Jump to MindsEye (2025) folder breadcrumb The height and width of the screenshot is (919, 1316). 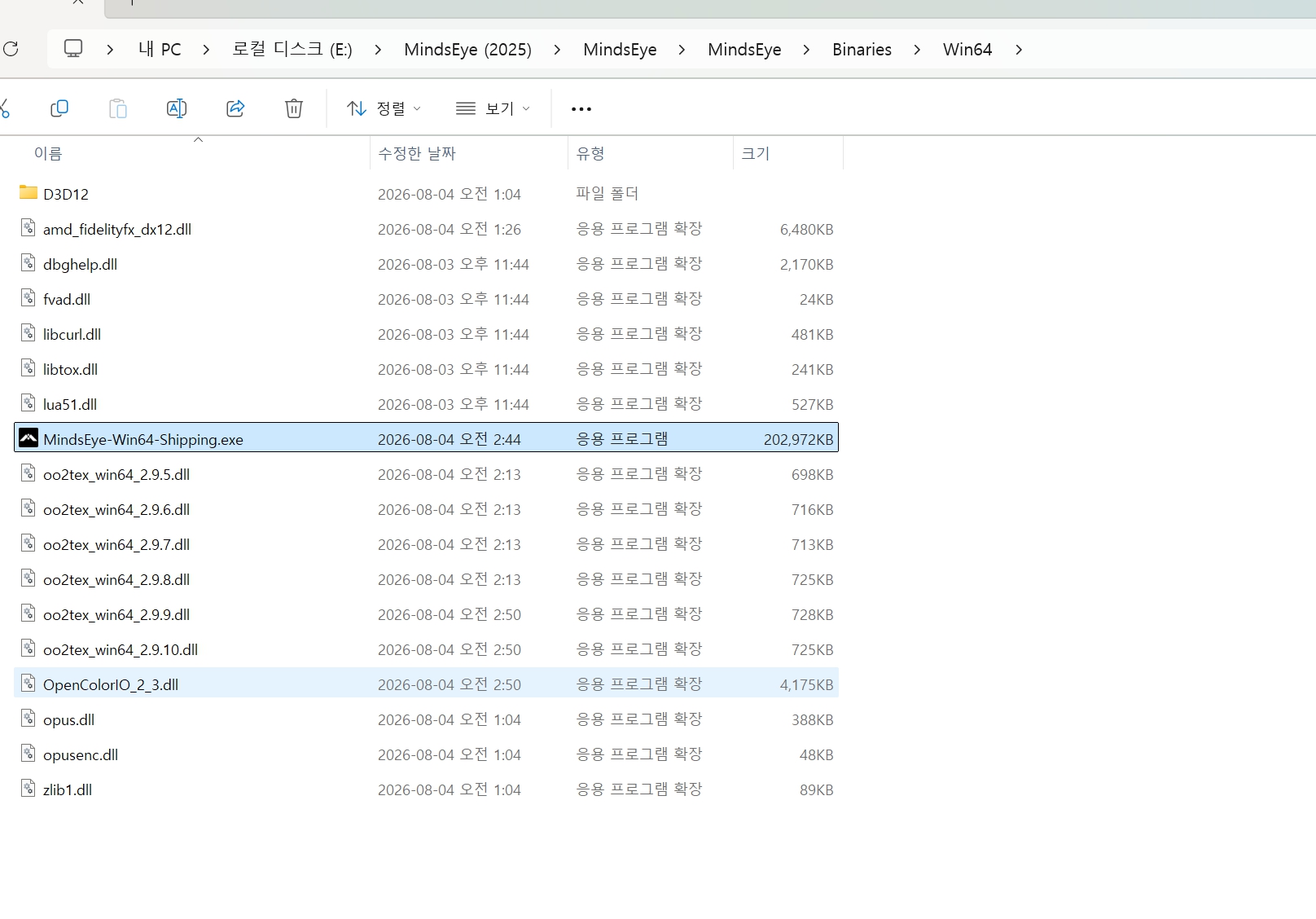click(x=467, y=50)
